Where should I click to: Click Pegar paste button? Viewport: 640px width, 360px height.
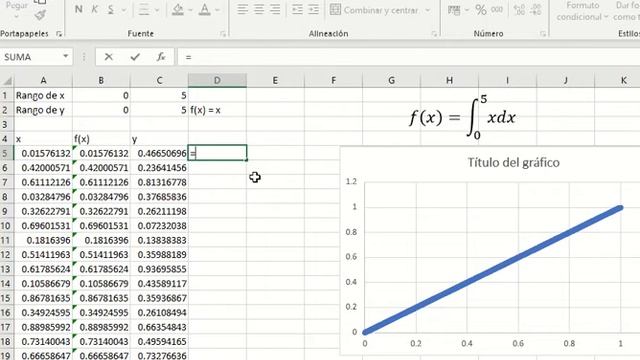16,7
